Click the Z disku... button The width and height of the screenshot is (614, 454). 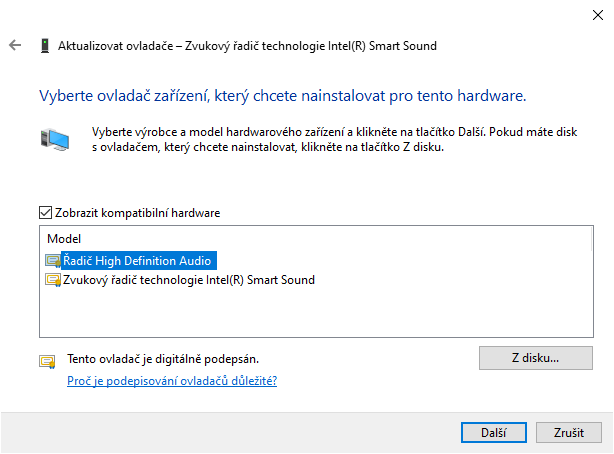point(536,358)
